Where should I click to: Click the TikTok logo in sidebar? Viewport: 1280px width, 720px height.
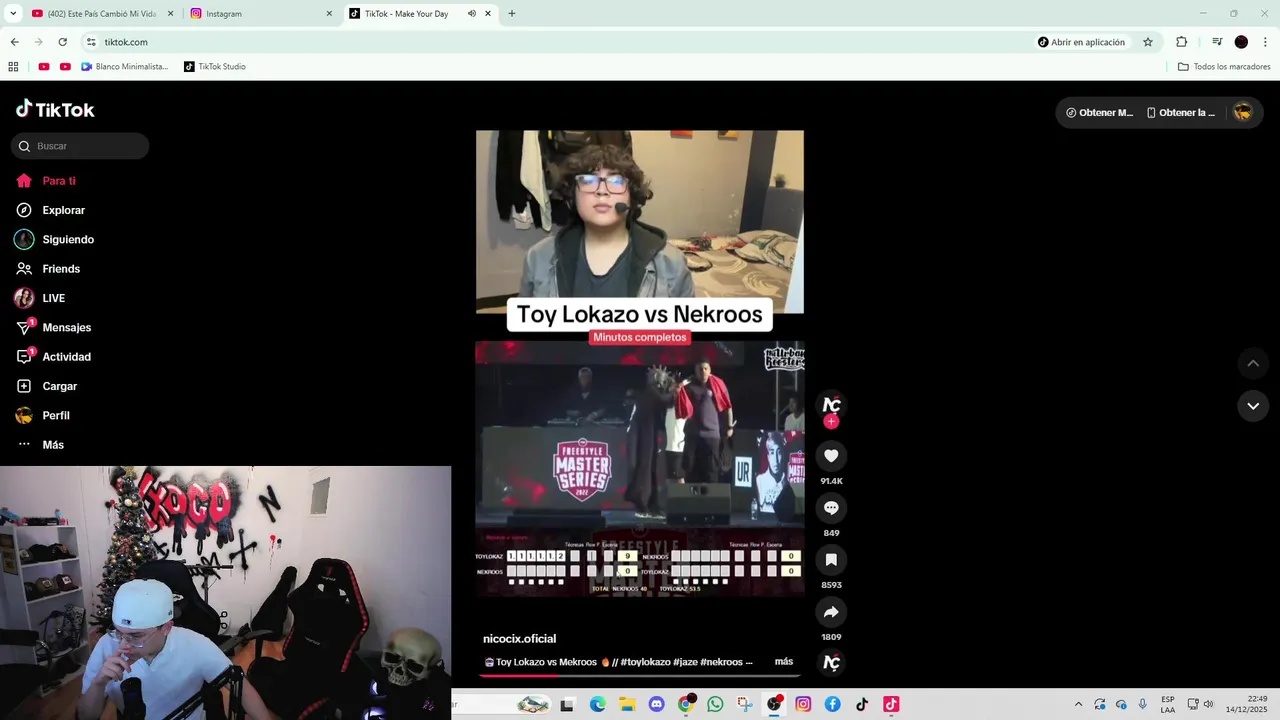(x=55, y=109)
